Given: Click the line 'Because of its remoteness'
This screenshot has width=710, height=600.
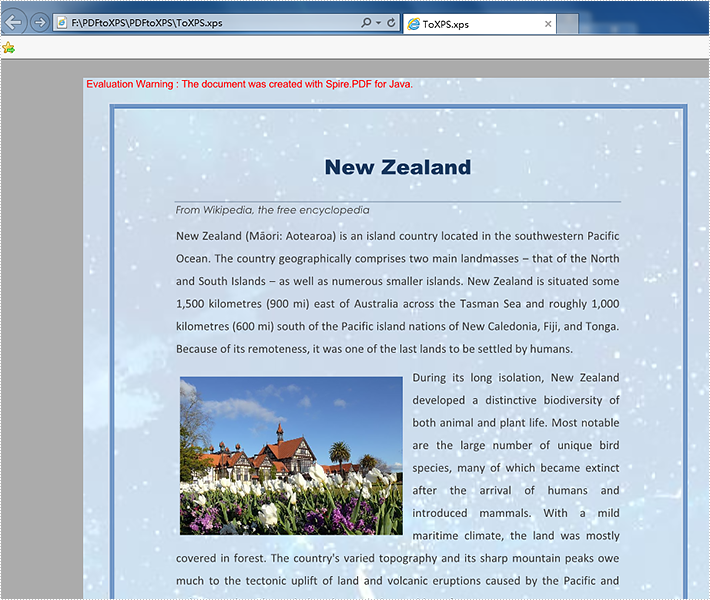Looking at the screenshot, I should tap(374, 349).
